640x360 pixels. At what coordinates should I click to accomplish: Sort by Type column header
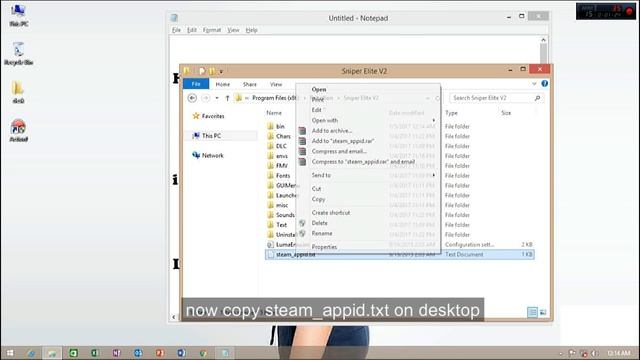(451, 113)
